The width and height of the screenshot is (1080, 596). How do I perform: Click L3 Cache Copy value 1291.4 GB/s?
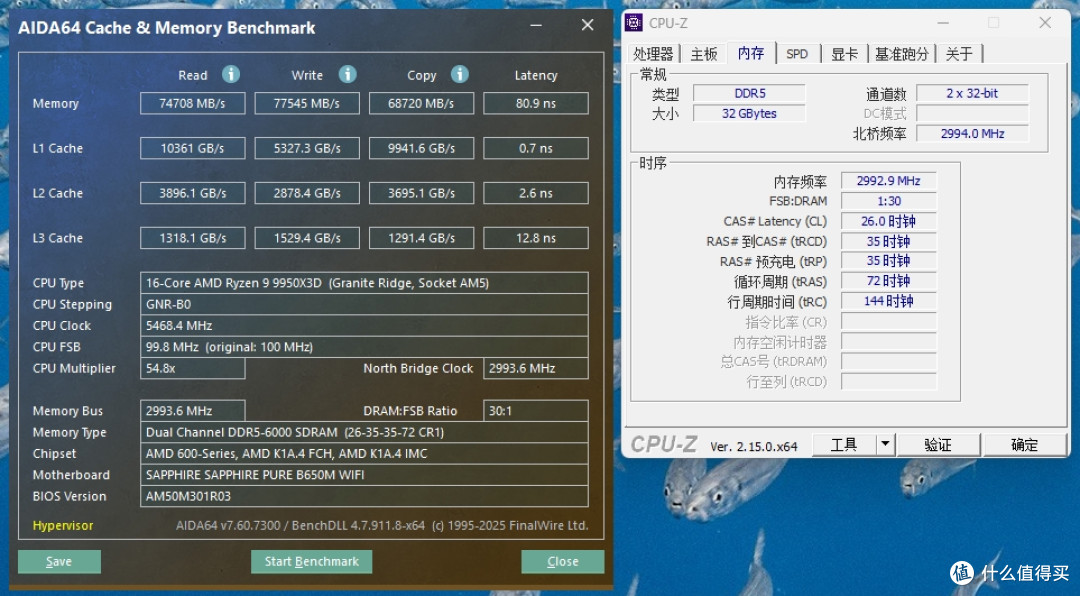coord(422,238)
